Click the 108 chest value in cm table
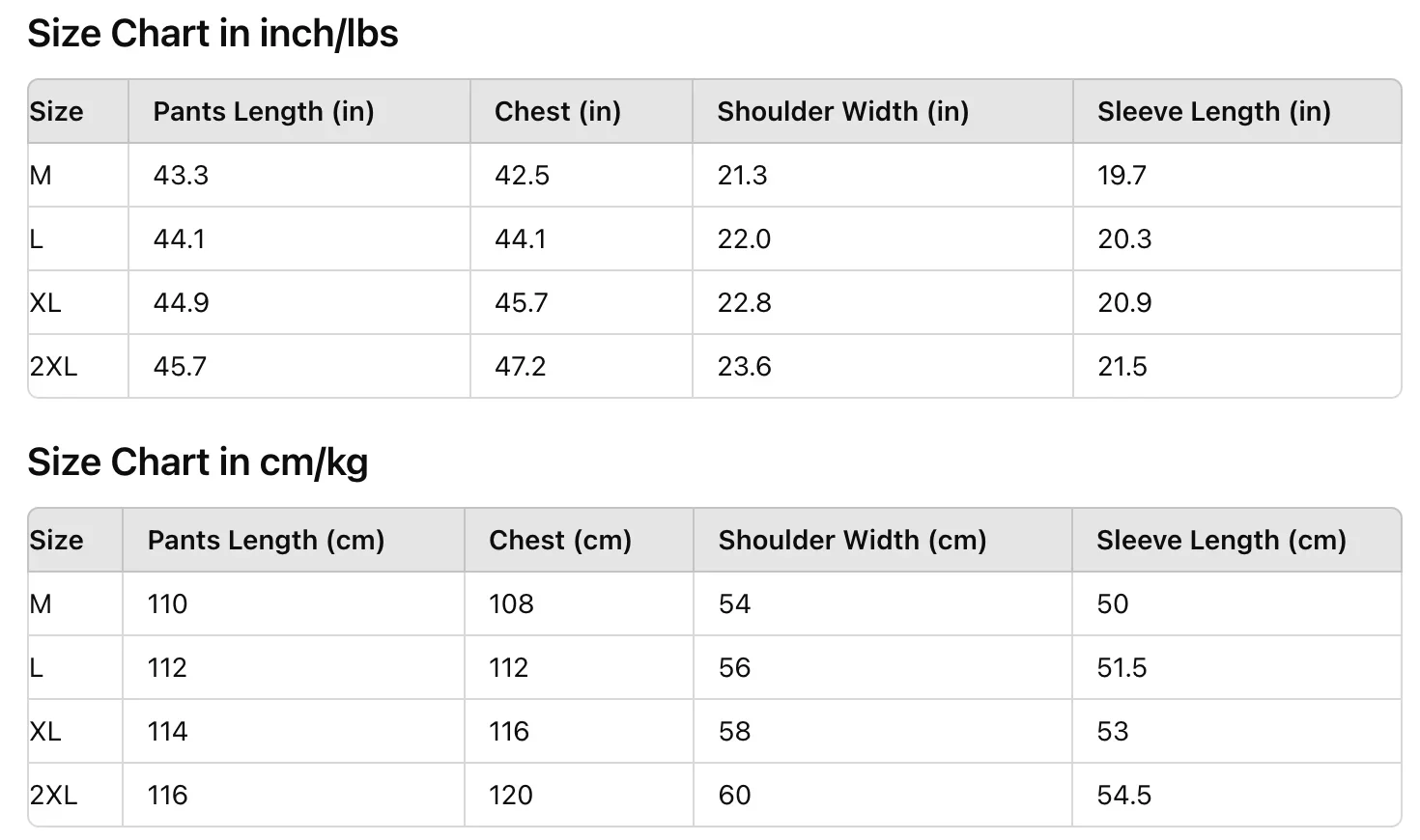Screen dimensions: 1420x840 click(x=580, y=603)
